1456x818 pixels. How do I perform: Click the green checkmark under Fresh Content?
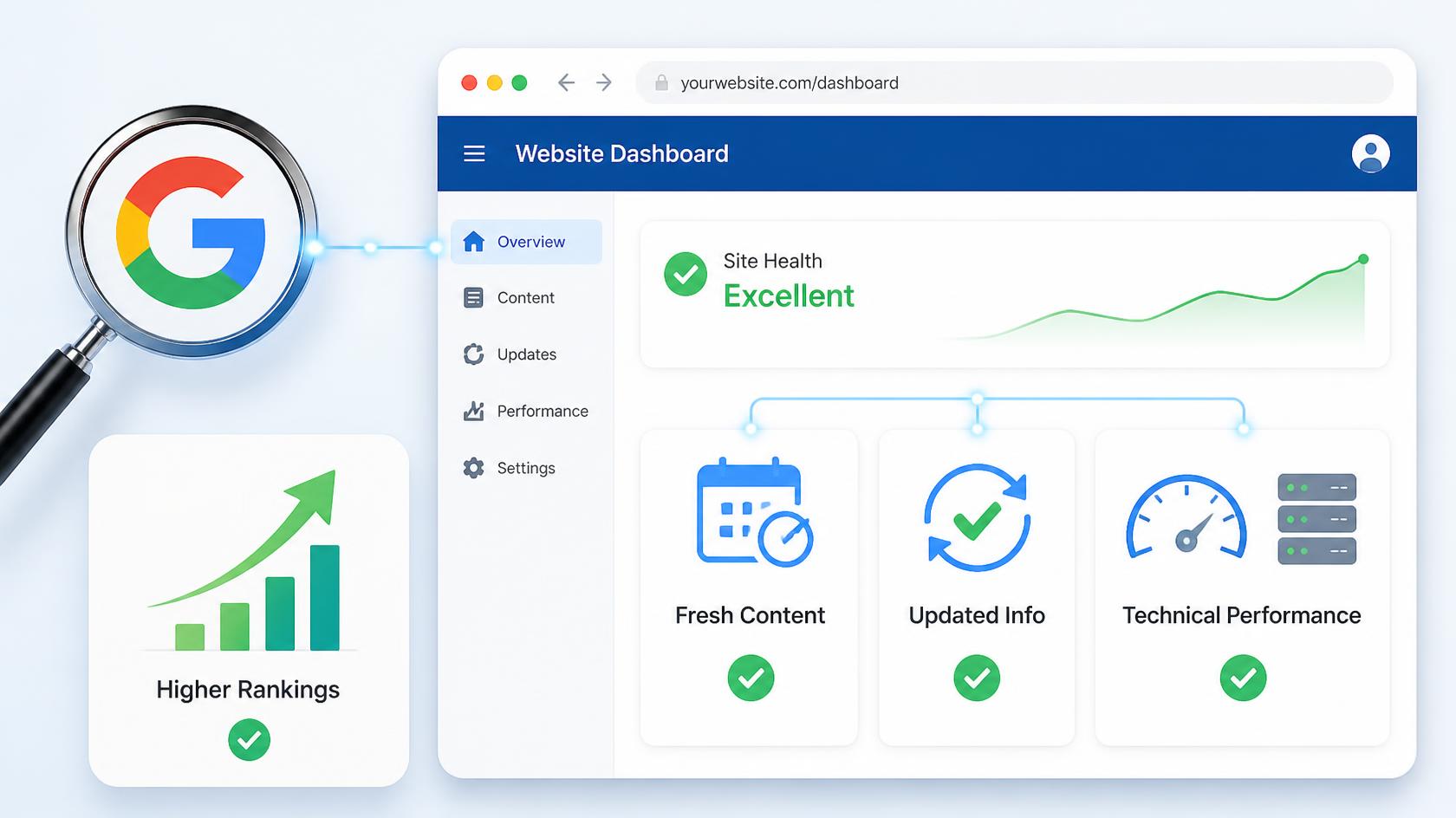click(751, 678)
